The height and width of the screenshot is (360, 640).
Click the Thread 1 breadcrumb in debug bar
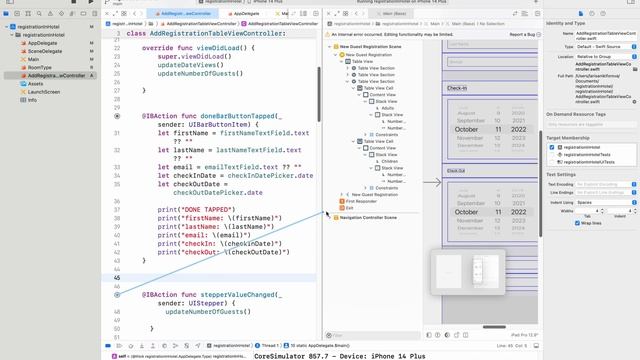[x=267, y=346]
